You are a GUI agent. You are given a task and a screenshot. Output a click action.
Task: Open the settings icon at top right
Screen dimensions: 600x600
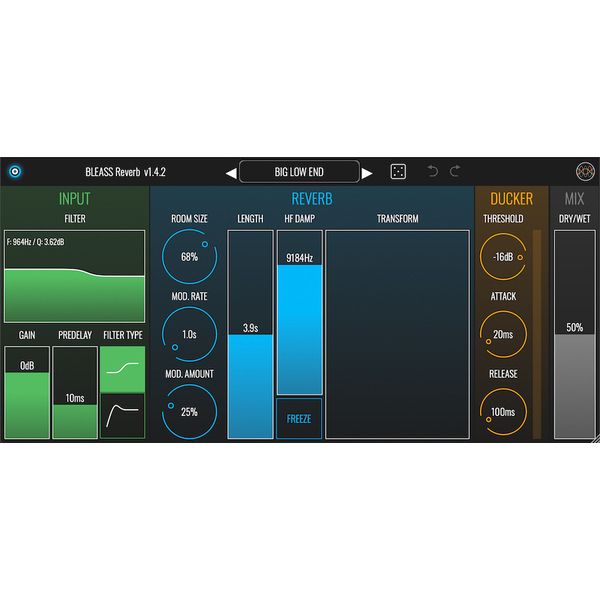point(585,171)
